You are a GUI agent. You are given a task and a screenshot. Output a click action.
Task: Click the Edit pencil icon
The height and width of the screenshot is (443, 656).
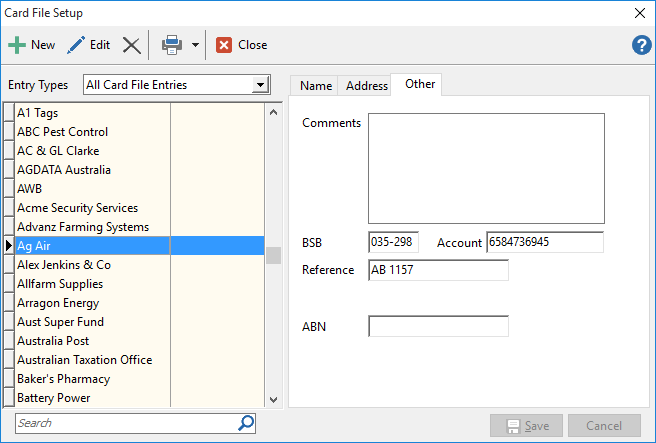tap(76, 45)
